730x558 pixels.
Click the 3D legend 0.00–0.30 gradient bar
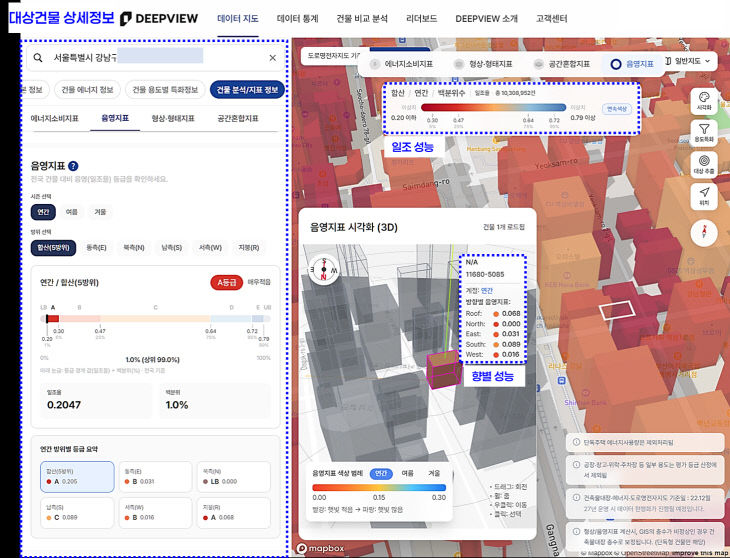pos(379,487)
